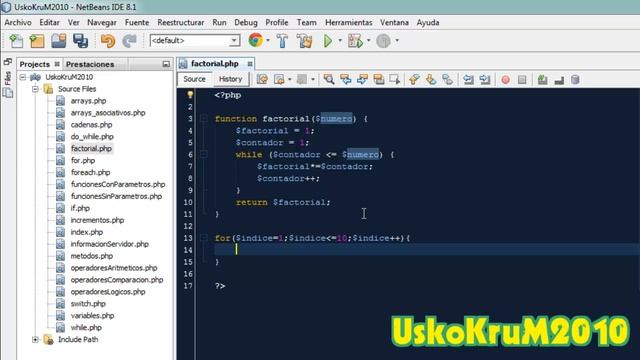Click the grey Profile Project icon
The height and width of the screenshot is (360, 640).
point(383,41)
